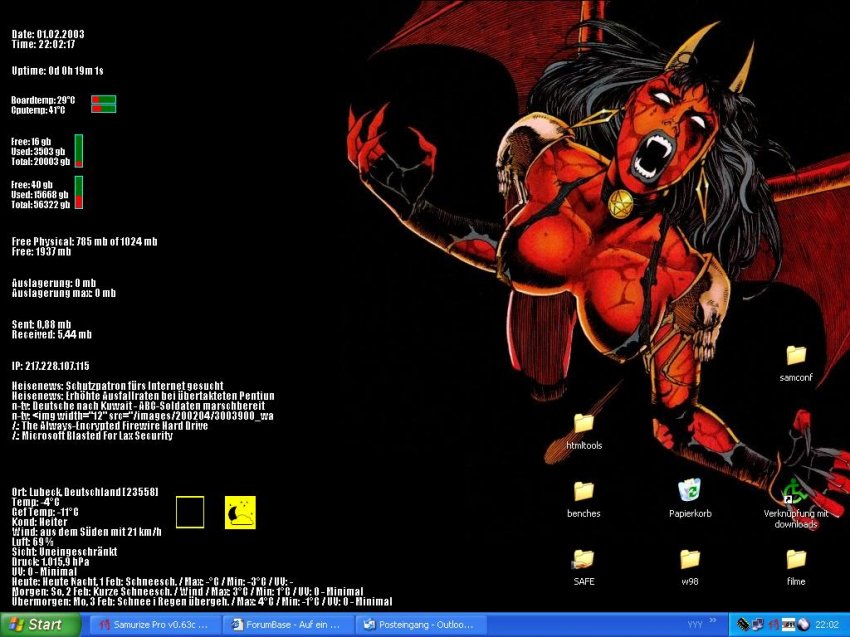
Task: Switch to Posteingang Outlook taskbar window
Action: [421, 625]
